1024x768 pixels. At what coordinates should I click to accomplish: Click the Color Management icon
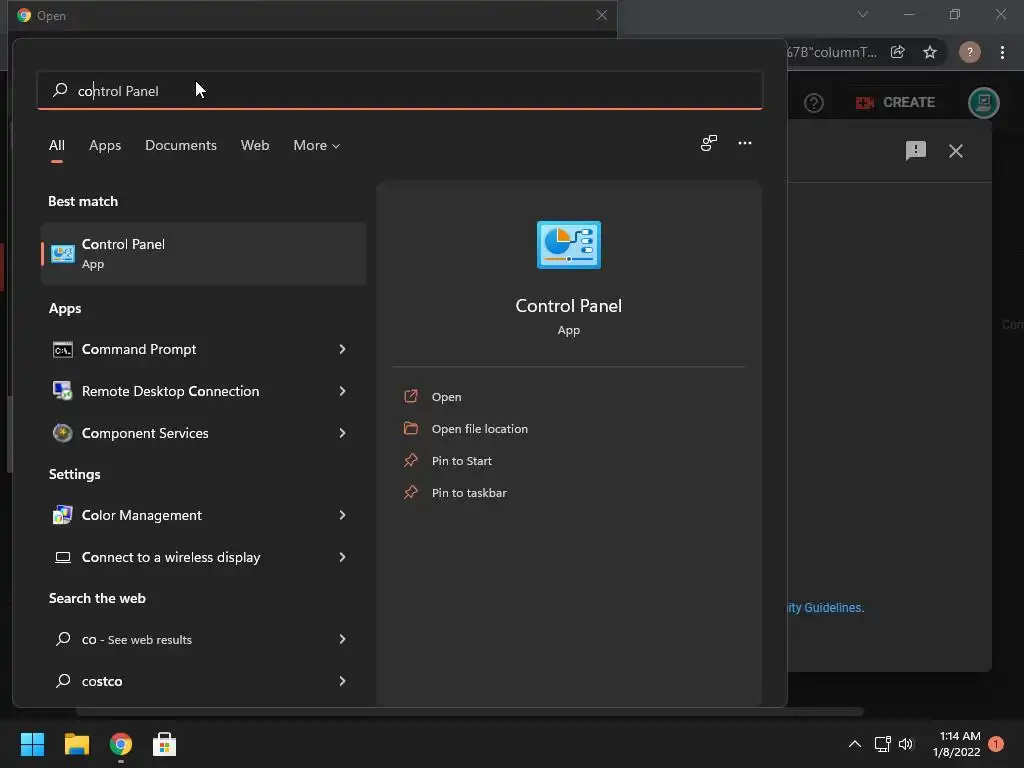[x=63, y=515]
